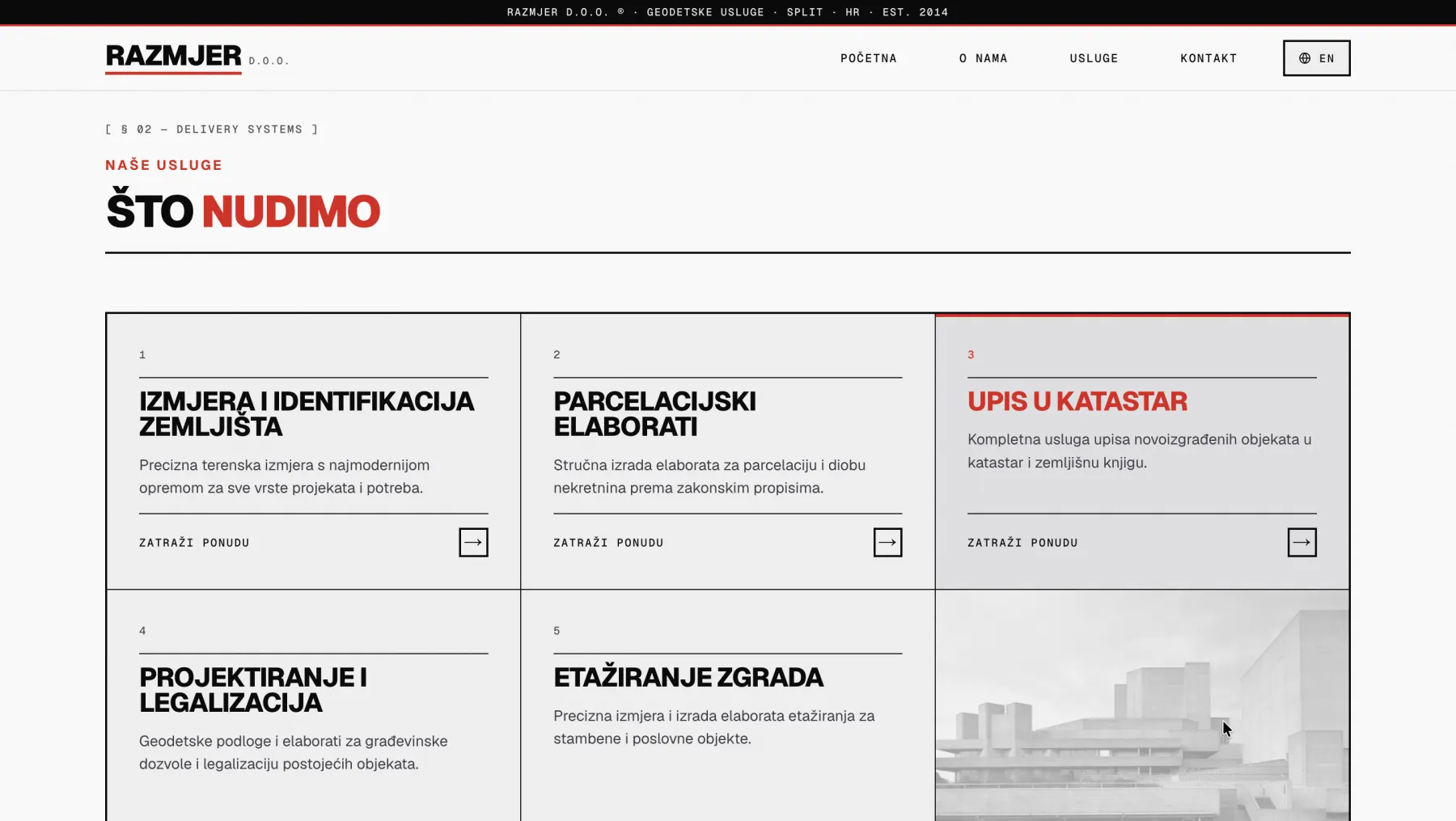1456x821 pixels.
Task: Click the arrow icon in Izmjera card
Action: pyautogui.click(x=473, y=543)
